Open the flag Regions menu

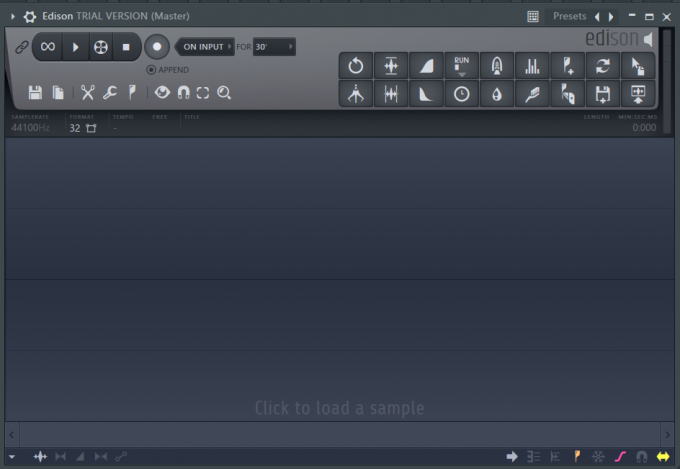coord(132,92)
